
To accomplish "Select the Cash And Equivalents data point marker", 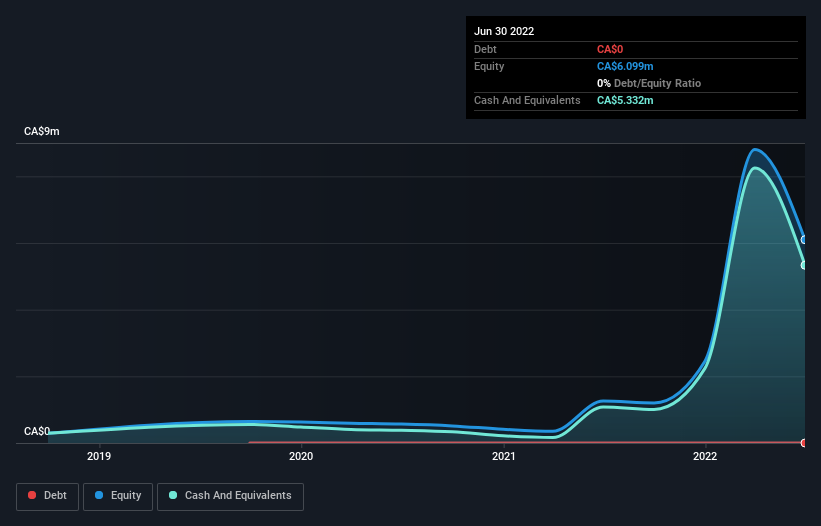I will point(804,265).
